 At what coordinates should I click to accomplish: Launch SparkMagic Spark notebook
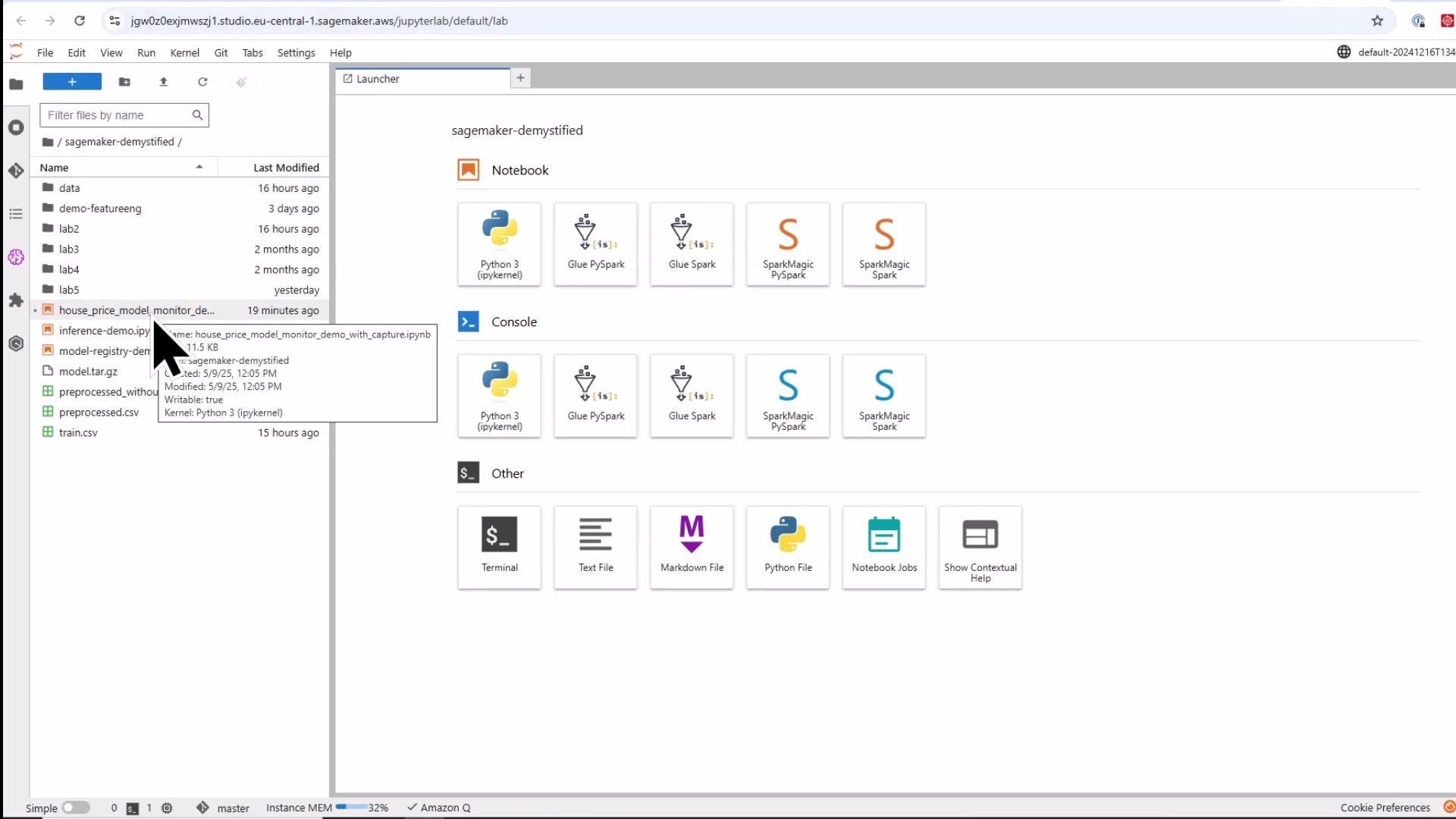884,244
